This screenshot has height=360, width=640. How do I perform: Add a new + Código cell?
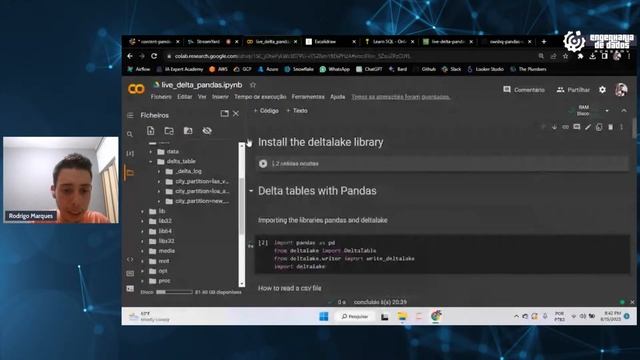click(x=266, y=111)
